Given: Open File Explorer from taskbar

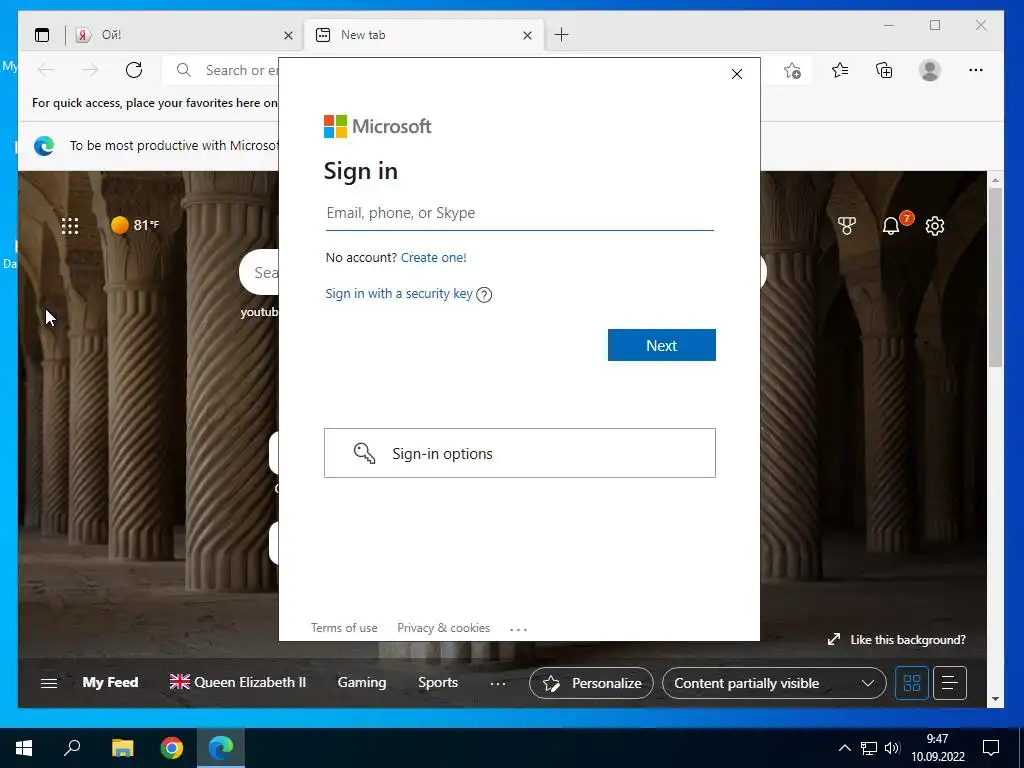Looking at the screenshot, I should click(x=122, y=748).
